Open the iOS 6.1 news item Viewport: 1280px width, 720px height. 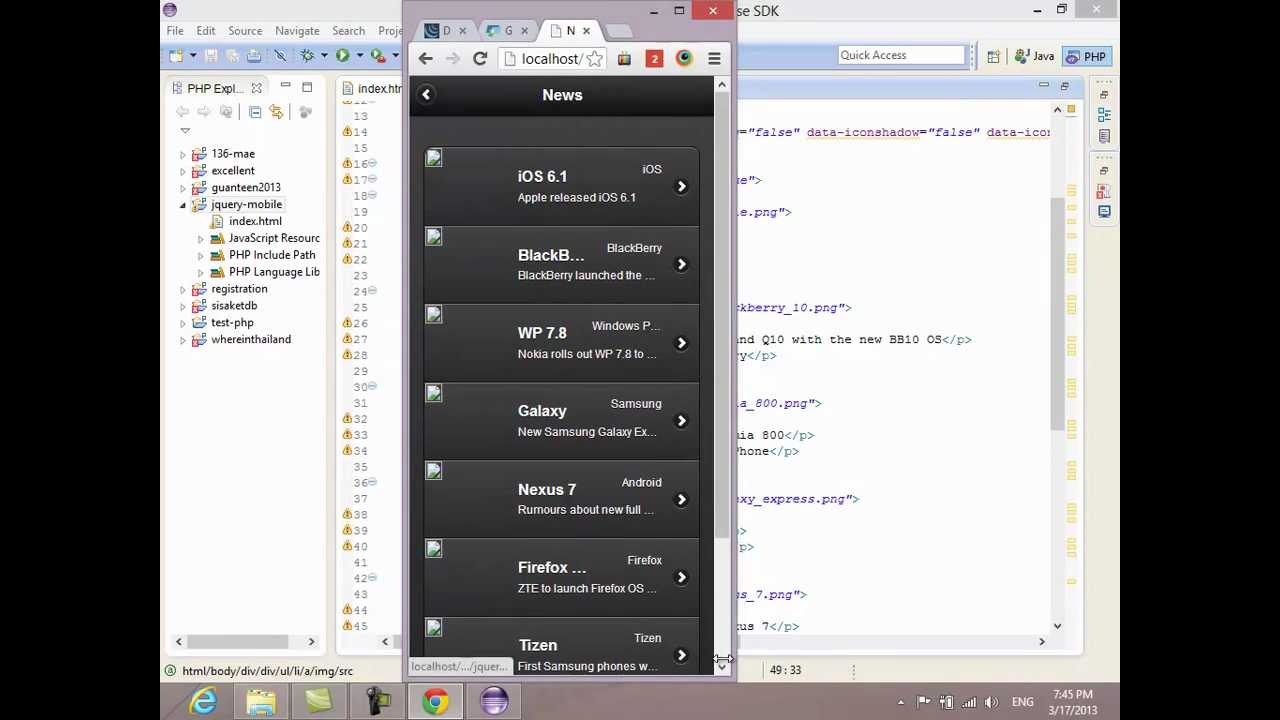pyautogui.click(x=562, y=187)
